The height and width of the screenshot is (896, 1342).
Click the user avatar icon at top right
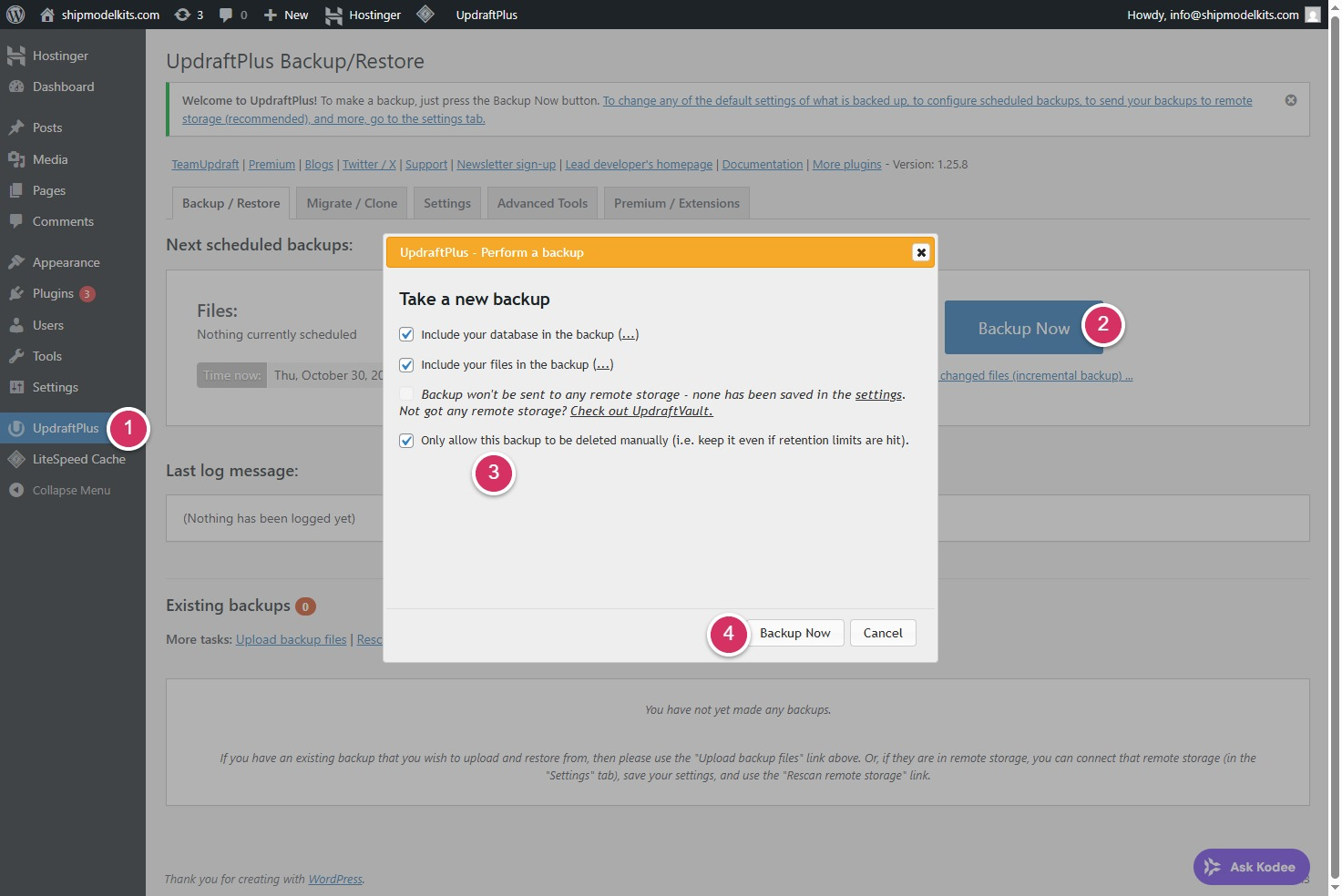(1312, 15)
